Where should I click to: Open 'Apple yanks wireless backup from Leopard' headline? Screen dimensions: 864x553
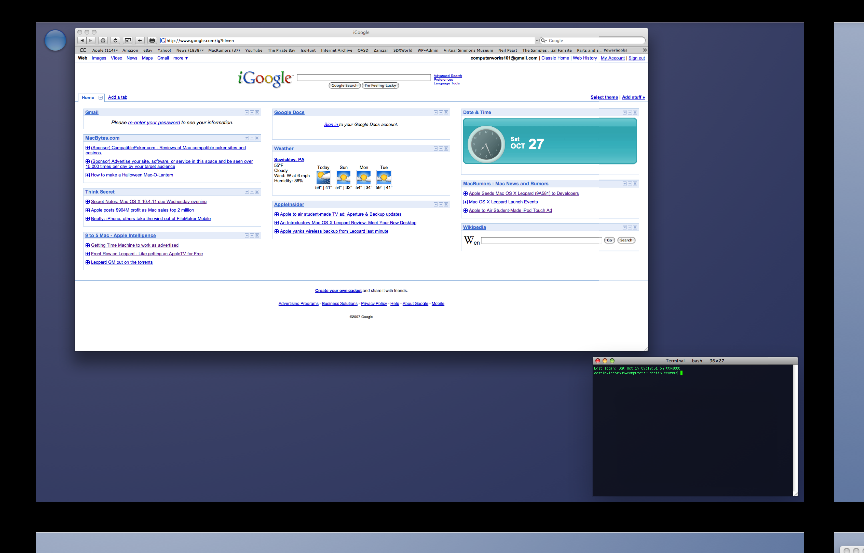(334, 231)
